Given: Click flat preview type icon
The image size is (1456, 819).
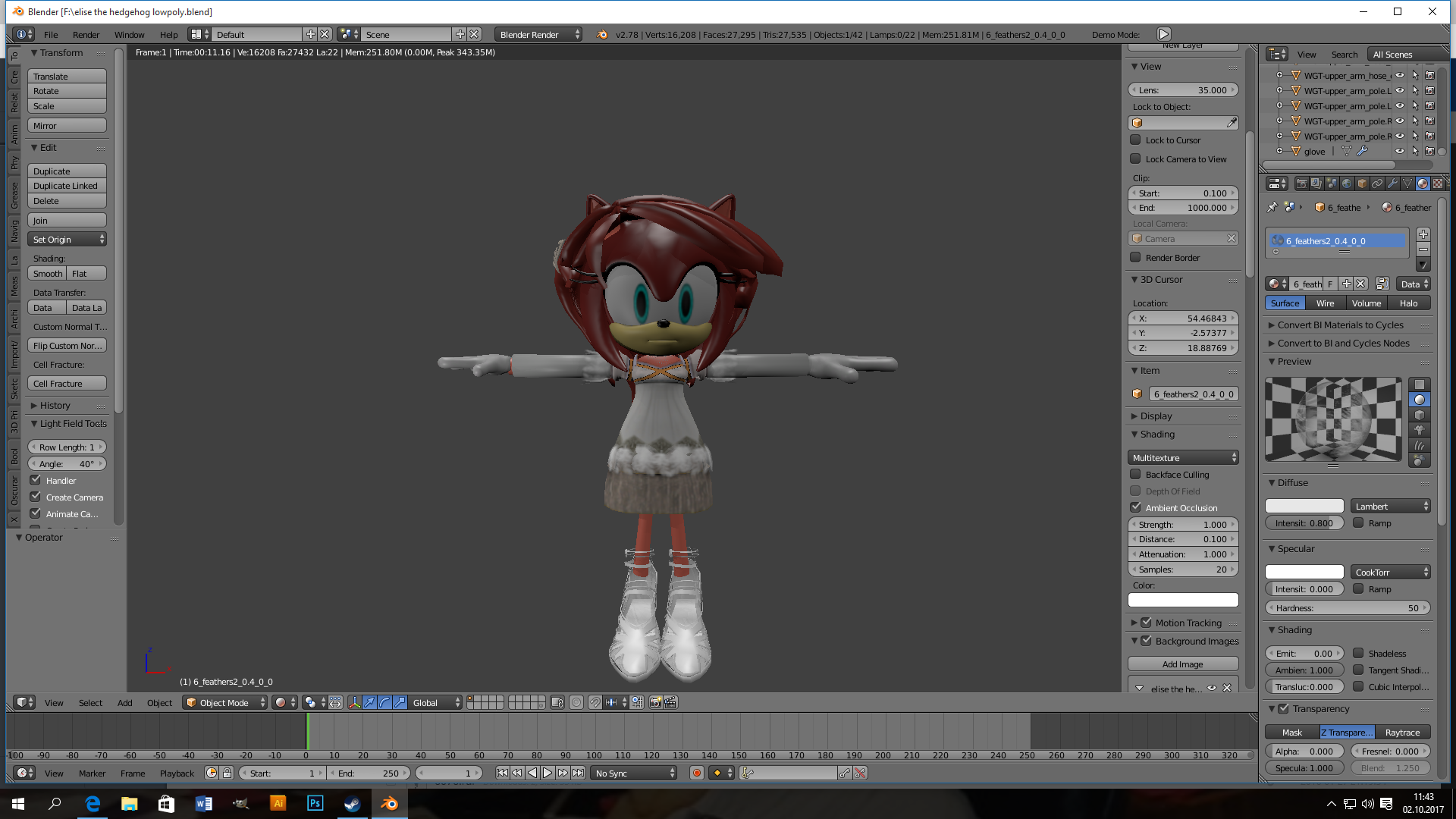Looking at the screenshot, I should coord(1420,384).
